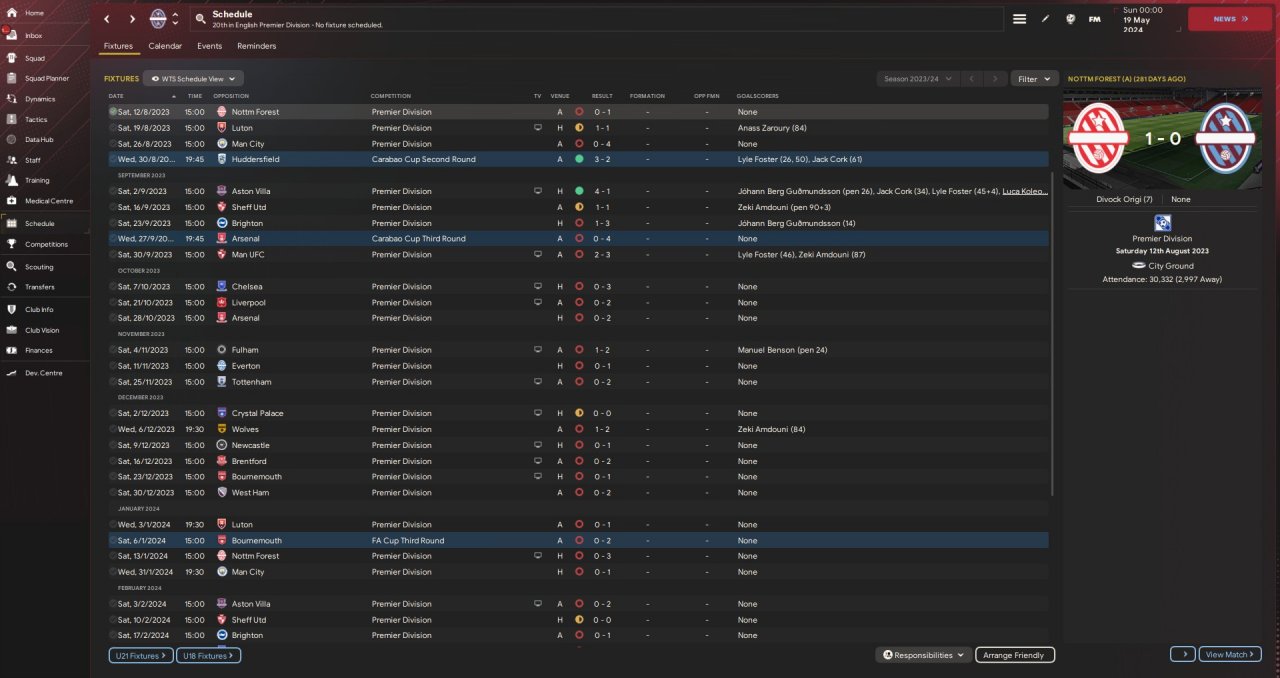Open the Staff sidebar icon
1280x678 pixels.
pos(11,160)
